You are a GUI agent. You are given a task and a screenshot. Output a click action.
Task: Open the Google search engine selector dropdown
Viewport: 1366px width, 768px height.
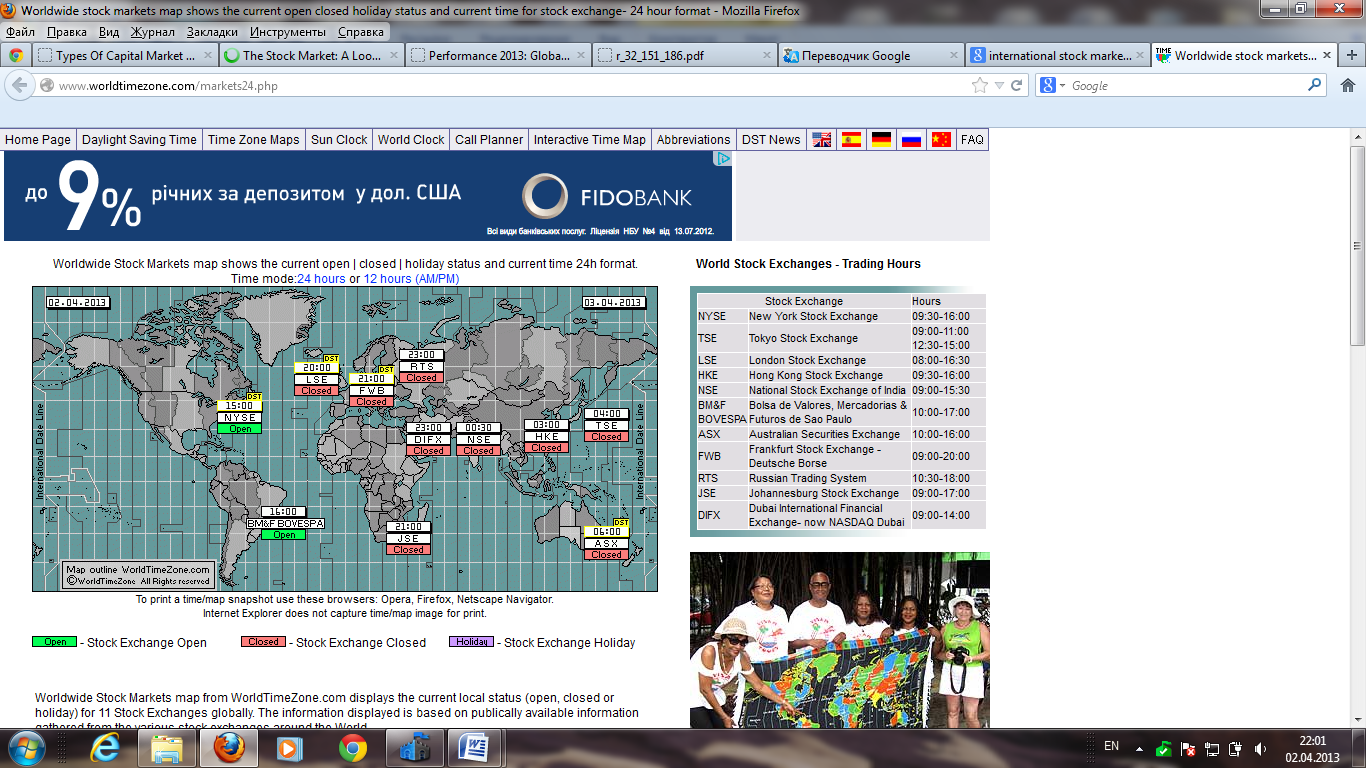click(1052, 86)
